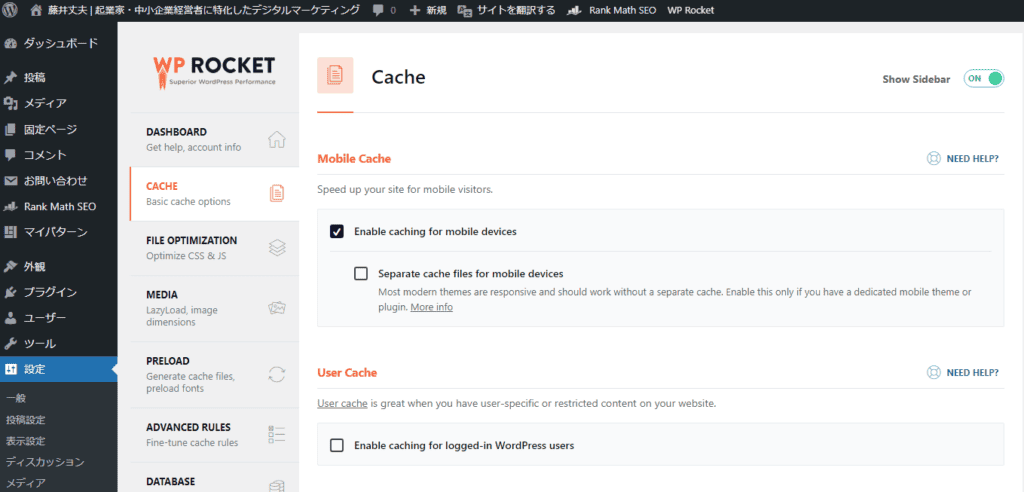Click the home icon beside site name
This screenshot has height=492, width=1024.
pos(37,10)
